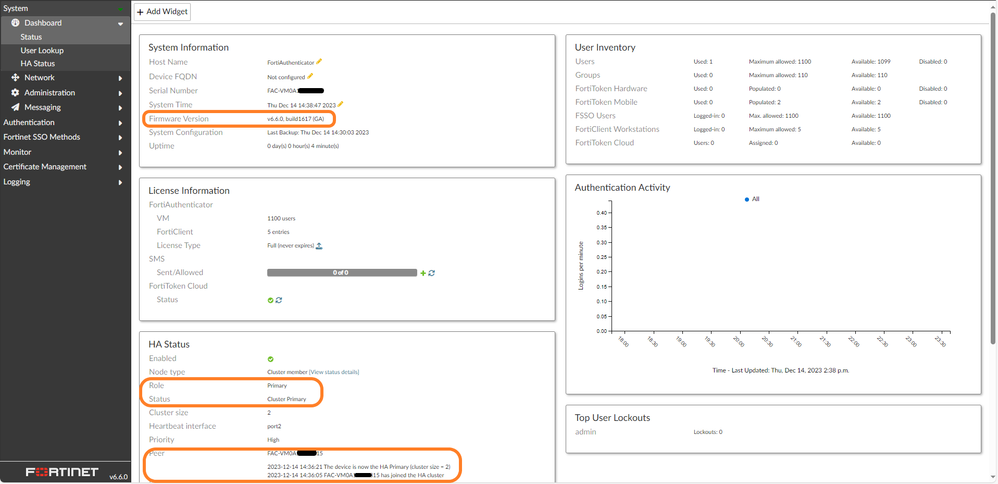Viewport: 998px width, 484px height.
Task: Click FortiToken Mobile Populated: 2 value
Action: click(764, 103)
